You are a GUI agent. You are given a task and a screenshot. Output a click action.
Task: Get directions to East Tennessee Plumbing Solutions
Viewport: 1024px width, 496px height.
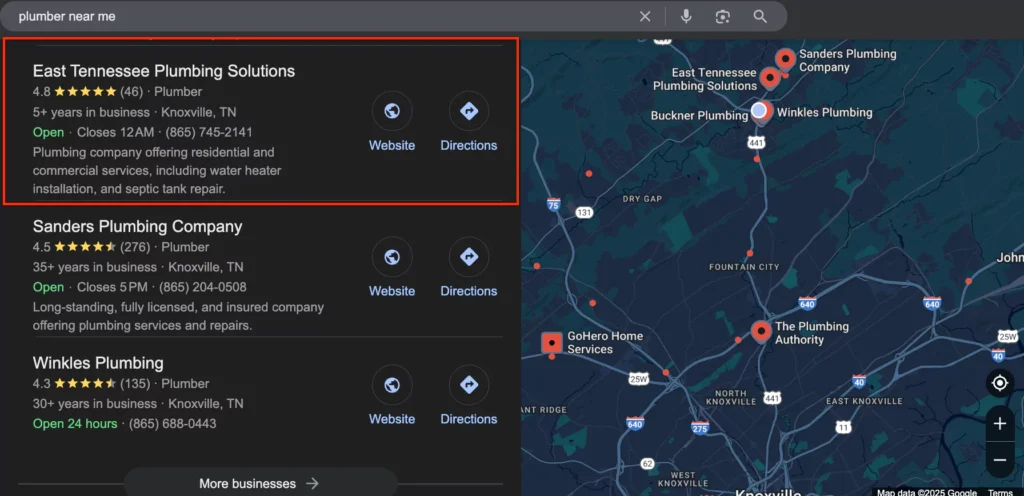click(468, 111)
